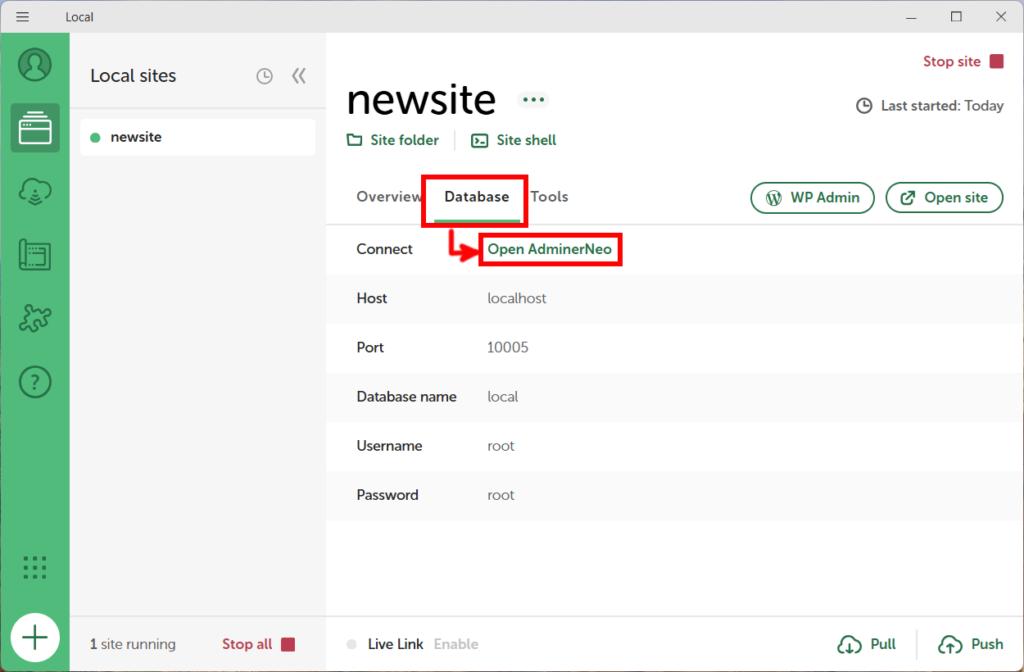Click the WP Admin button
This screenshot has height=672, width=1024.
(812, 198)
